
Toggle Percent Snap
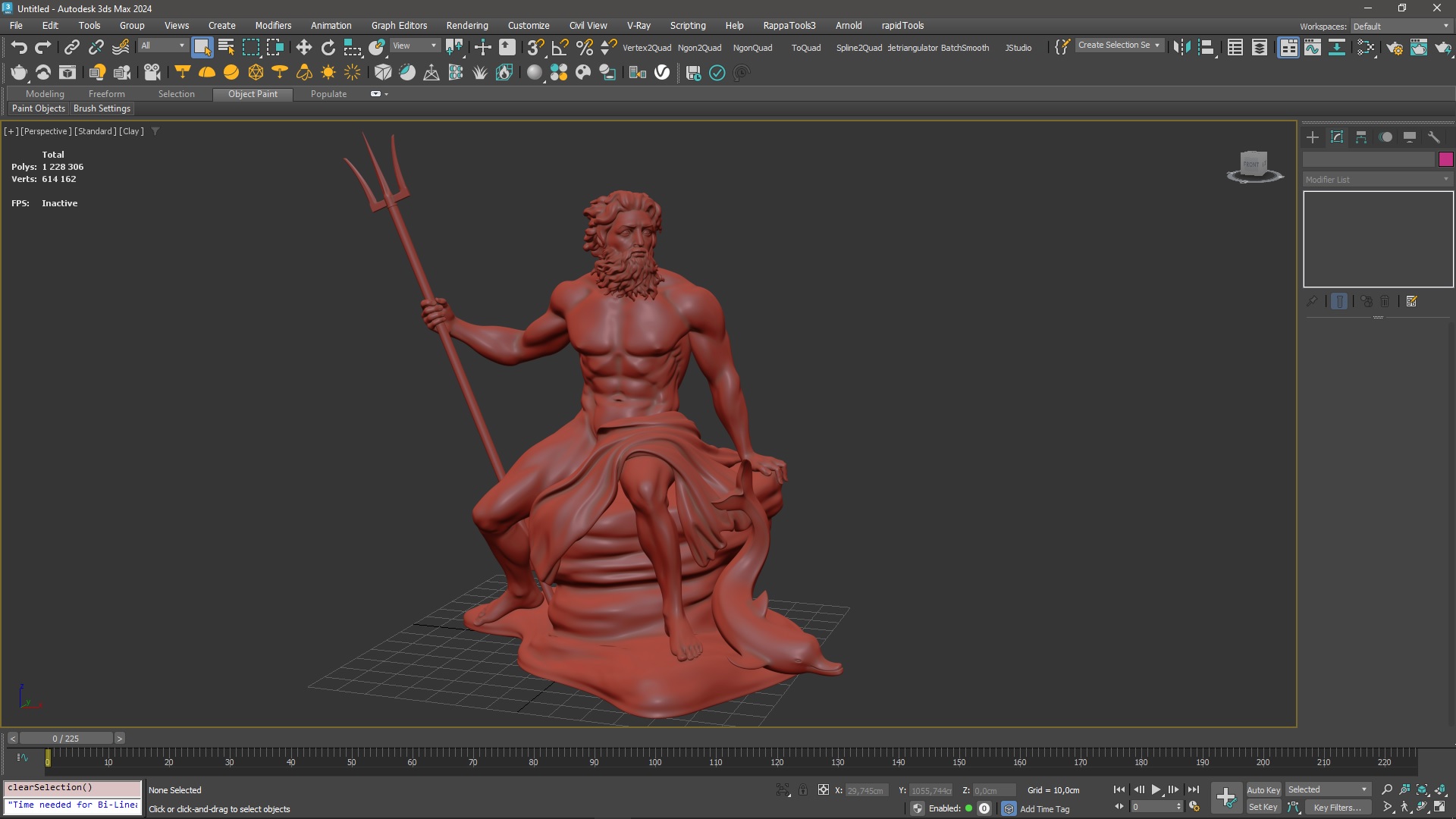[584, 47]
